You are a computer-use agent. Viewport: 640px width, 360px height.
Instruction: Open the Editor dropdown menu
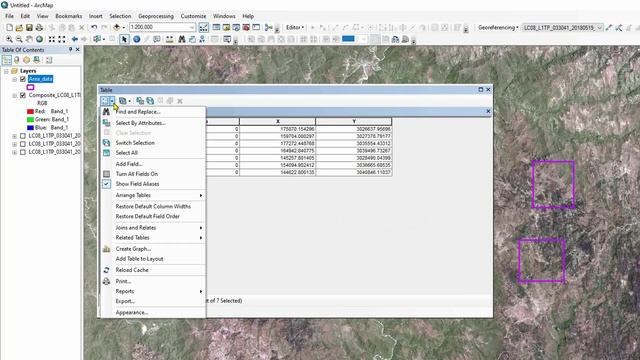[x=295, y=27]
